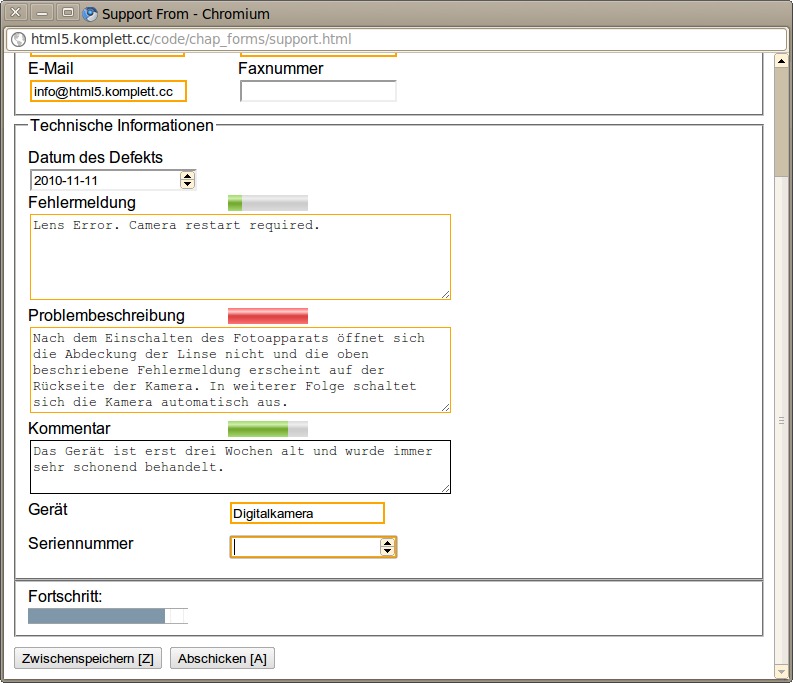Click the red Problembeschreibung meter bar

click(268, 316)
